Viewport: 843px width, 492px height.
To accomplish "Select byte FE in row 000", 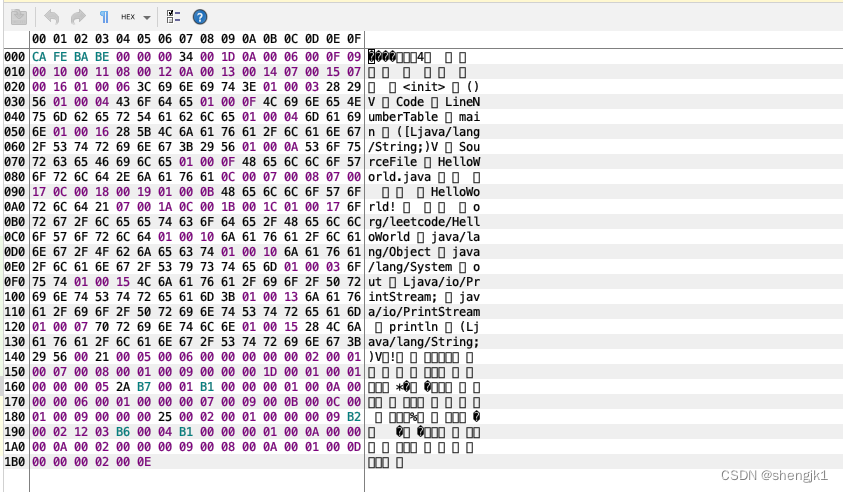I will click(60, 57).
